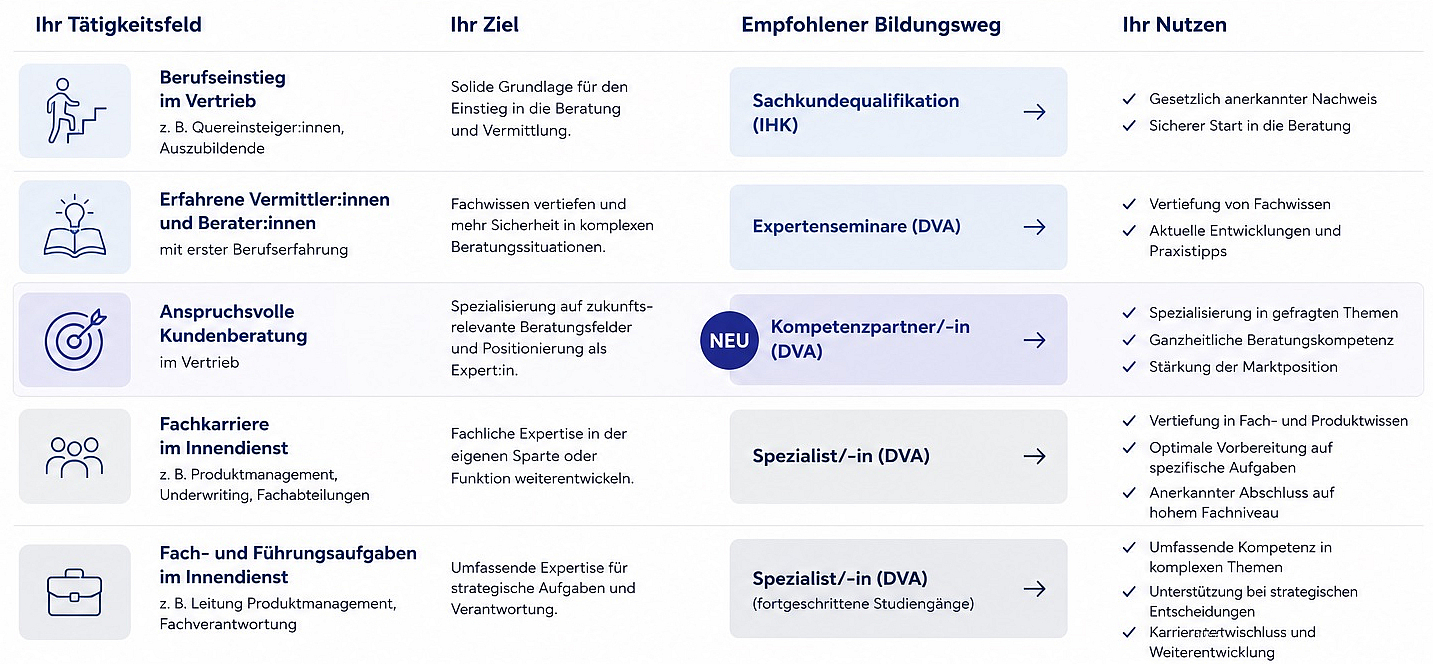This screenshot has width=1433, height=664.
Task: Click the arrow beside Expertenseminare (DVA)
Action: coord(1035,227)
